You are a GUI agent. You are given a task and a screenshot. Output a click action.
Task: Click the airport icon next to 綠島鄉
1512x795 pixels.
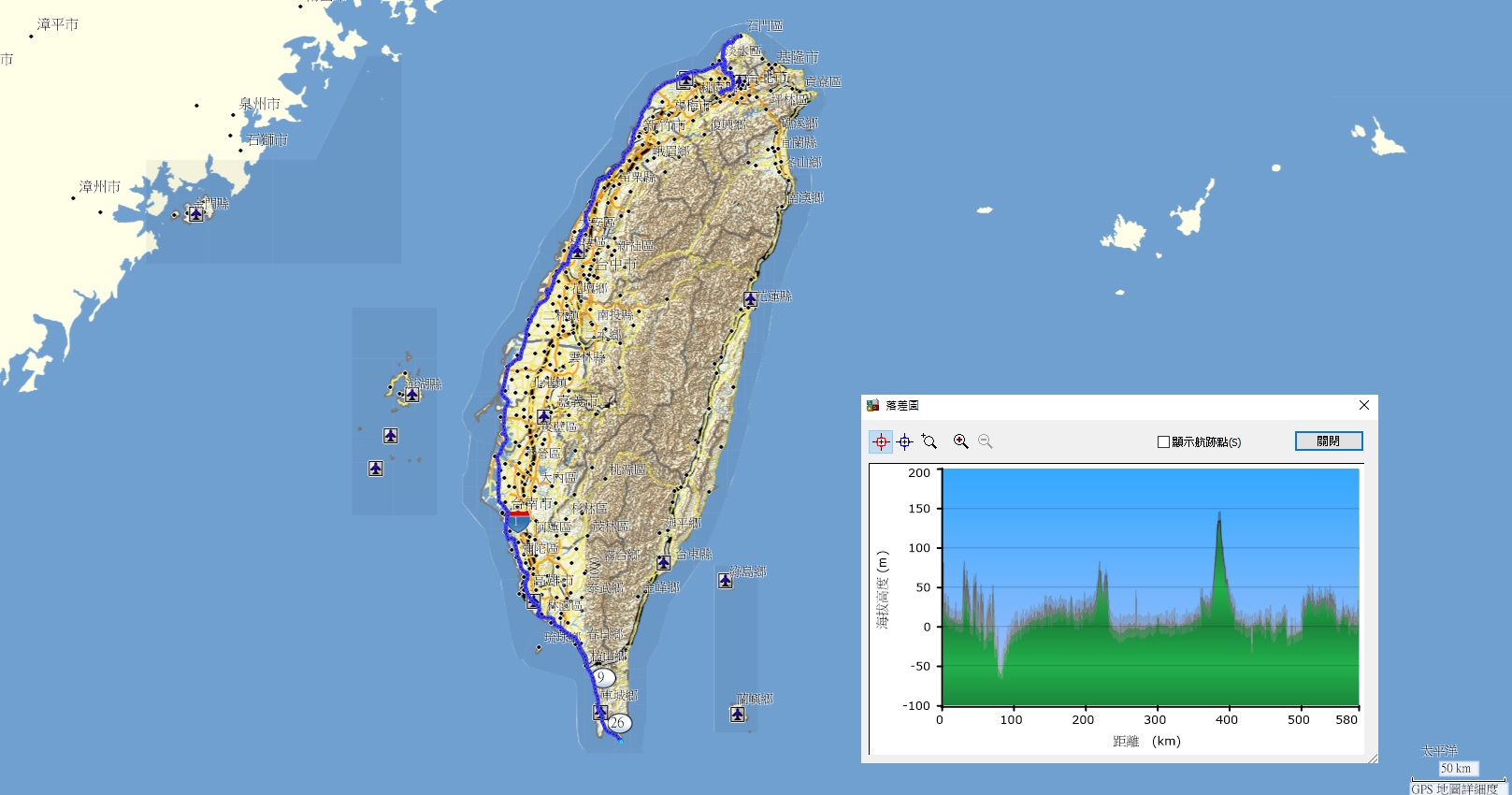(x=726, y=581)
